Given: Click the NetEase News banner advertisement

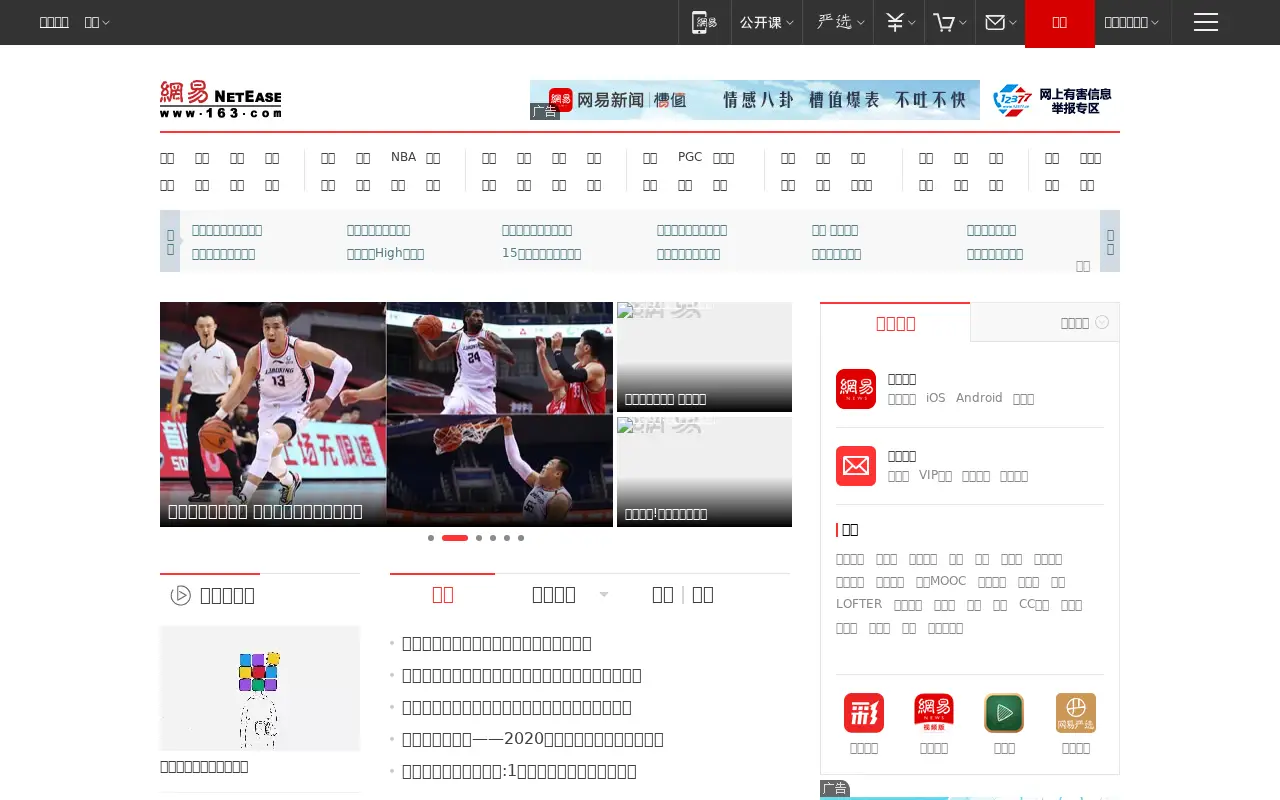Looking at the screenshot, I should [755, 100].
